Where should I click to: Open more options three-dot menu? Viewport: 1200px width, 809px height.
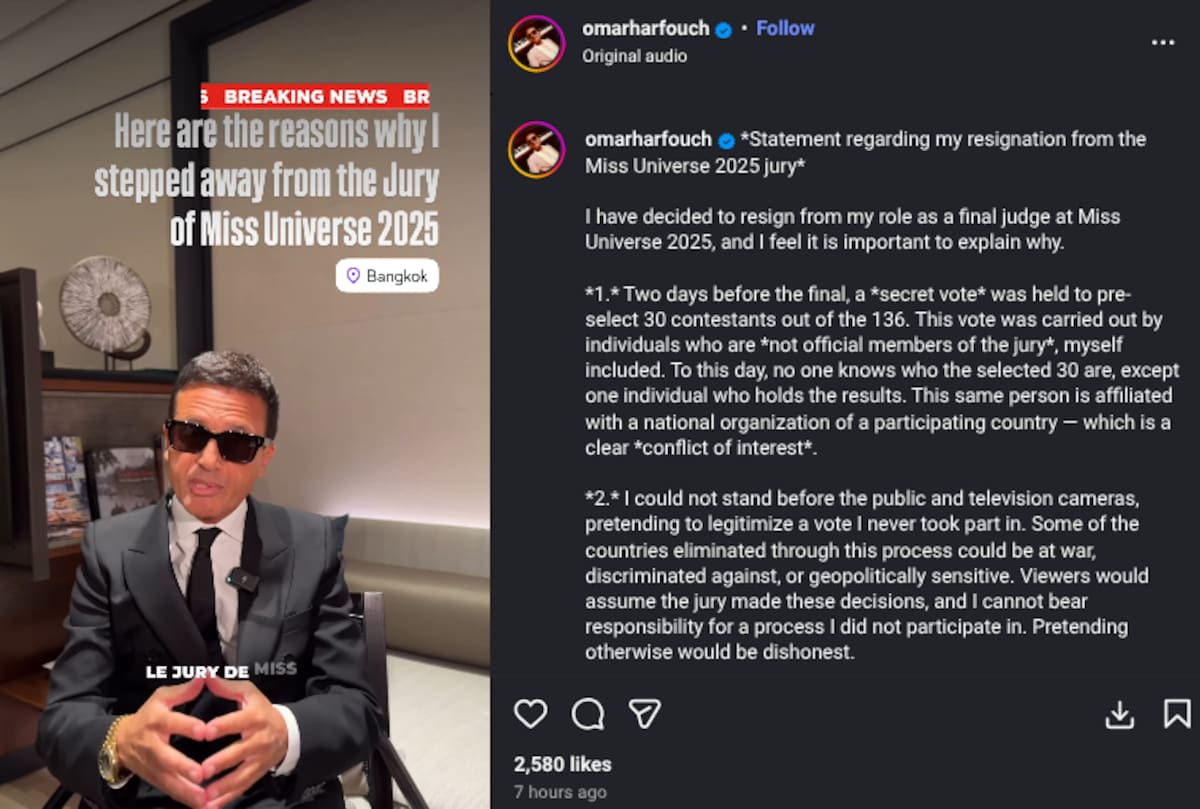pyautogui.click(x=1163, y=43)
